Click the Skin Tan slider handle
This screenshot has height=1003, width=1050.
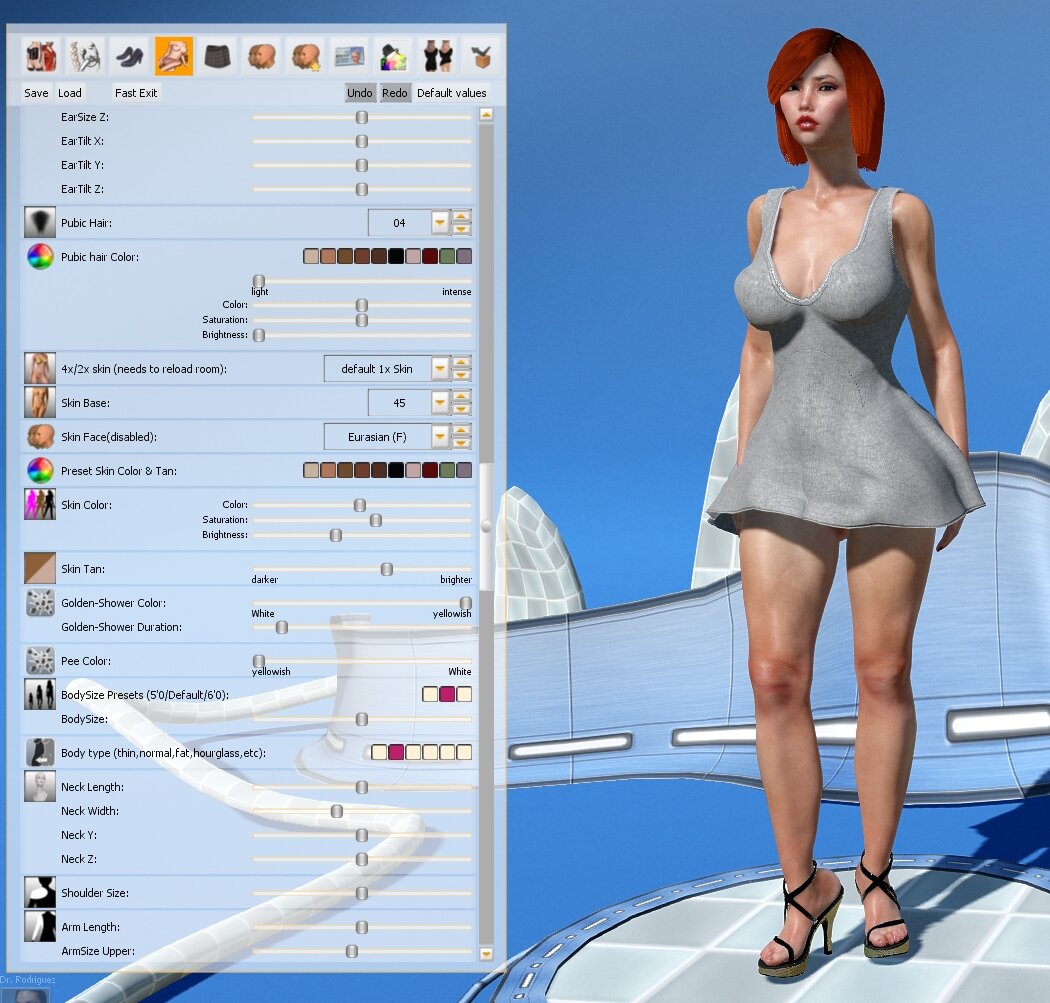tap(386, 569)
